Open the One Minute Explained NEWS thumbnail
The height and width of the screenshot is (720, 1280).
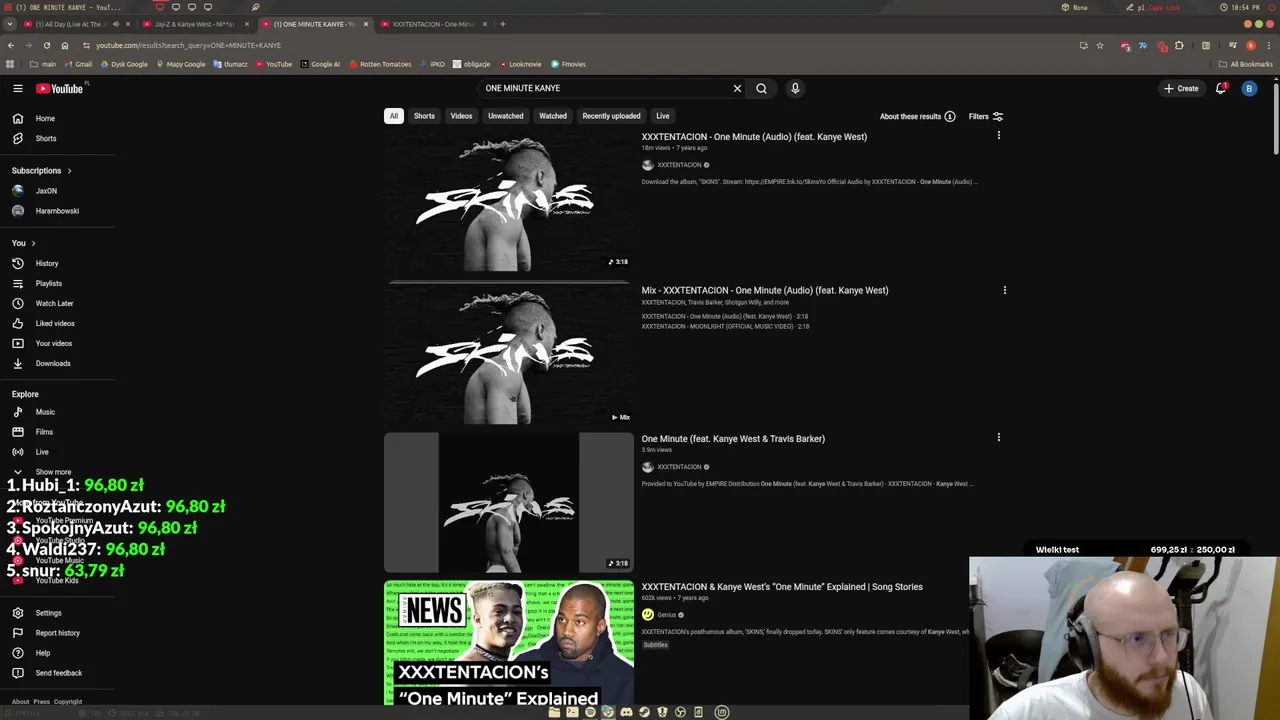tap(509, 643)
